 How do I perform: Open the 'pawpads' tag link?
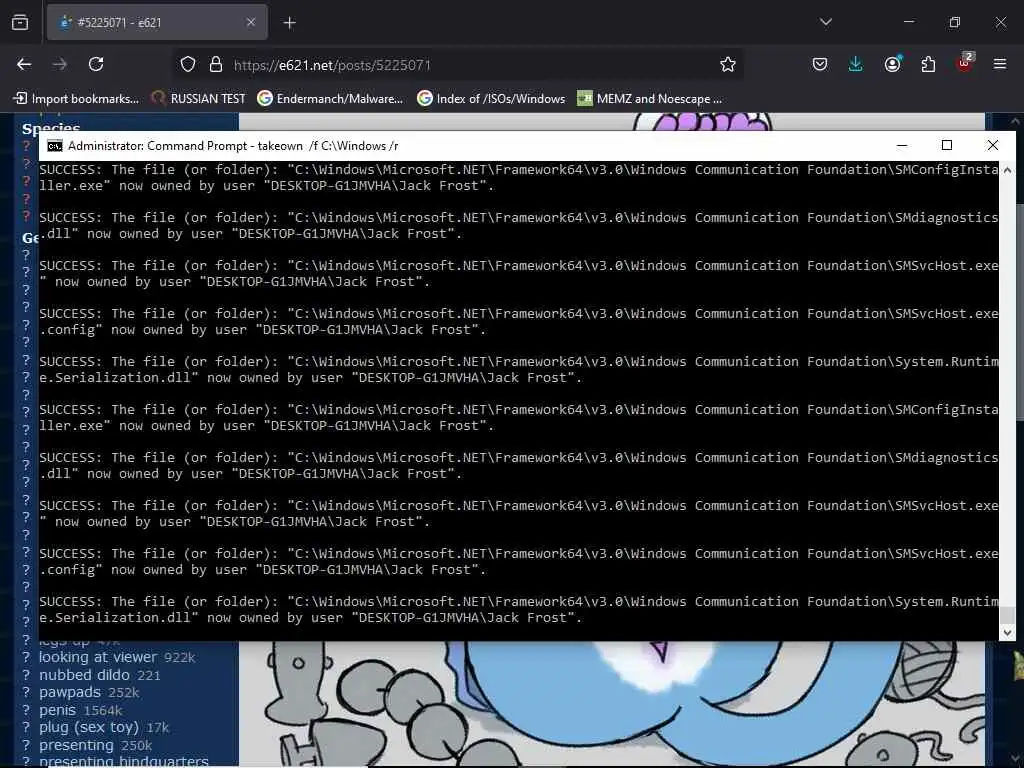70,692
